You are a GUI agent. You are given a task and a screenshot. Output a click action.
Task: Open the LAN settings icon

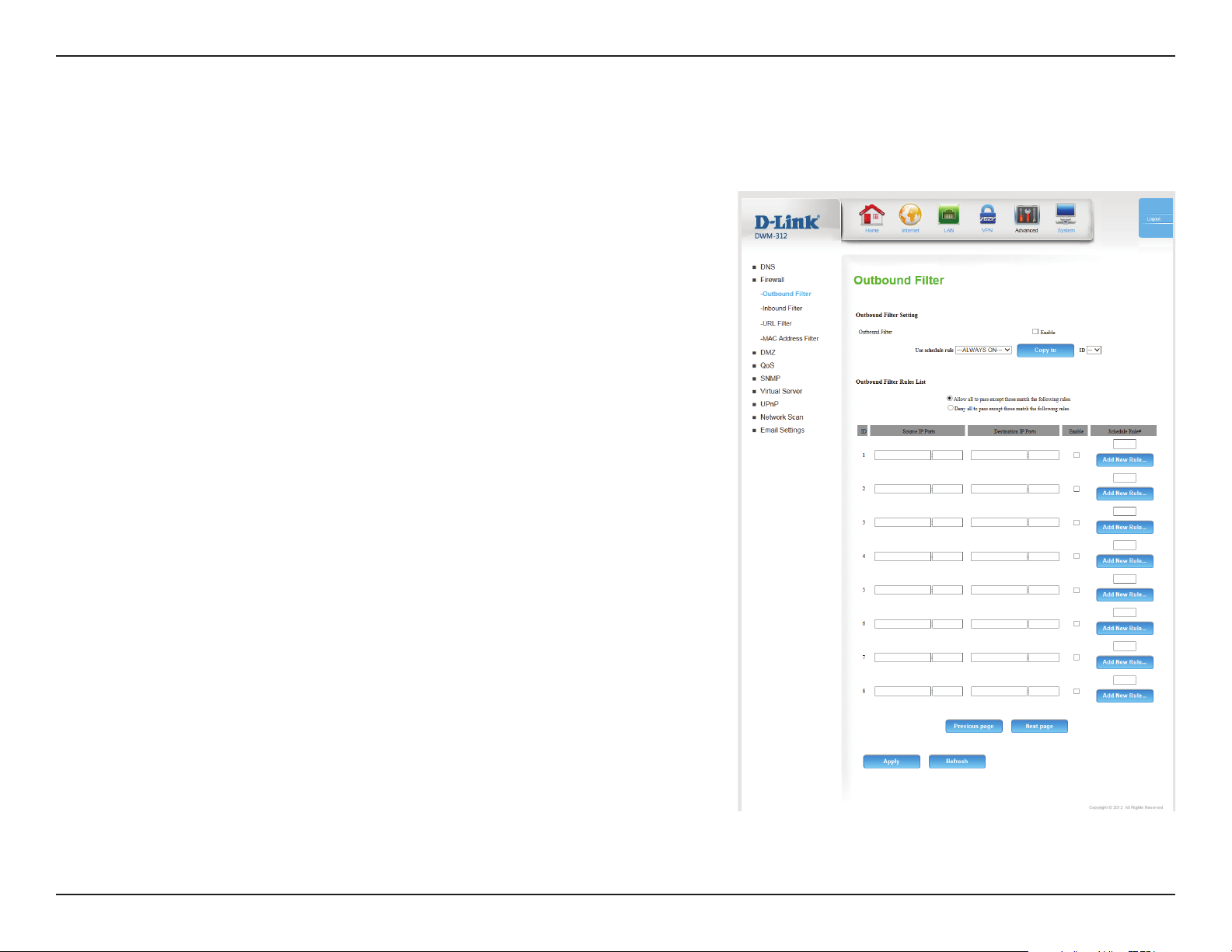tap(948, 216)
